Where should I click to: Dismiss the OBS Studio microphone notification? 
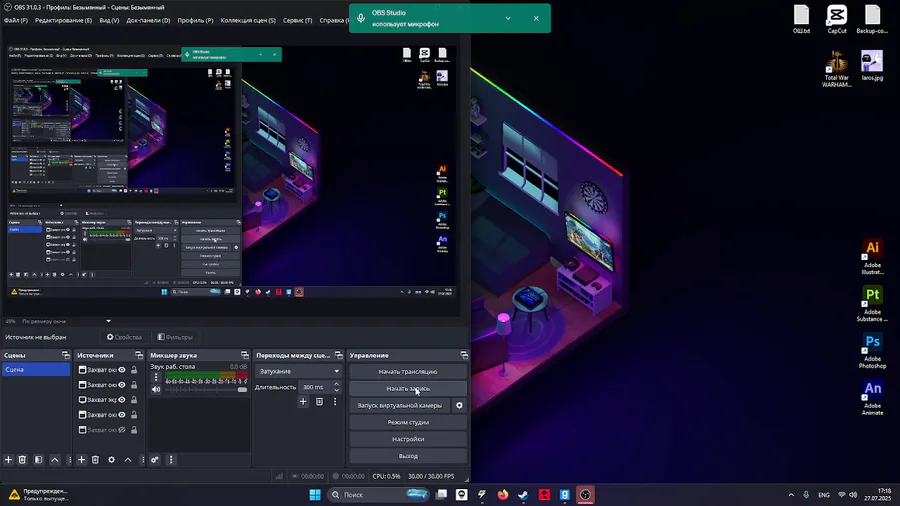pyautogui.click(x=536, y=18)
